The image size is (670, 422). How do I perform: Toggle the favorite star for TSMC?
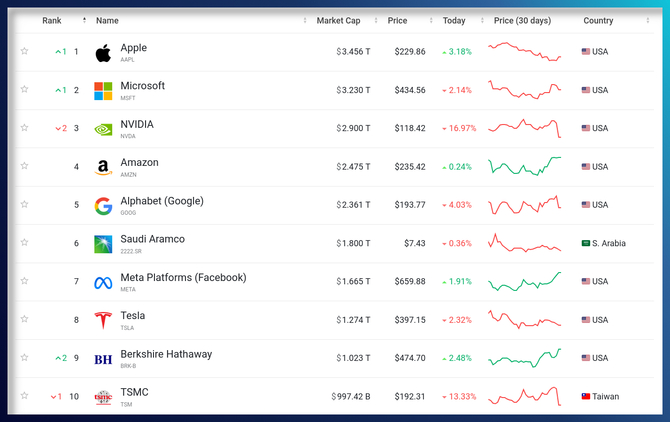(x=24, y=395)
